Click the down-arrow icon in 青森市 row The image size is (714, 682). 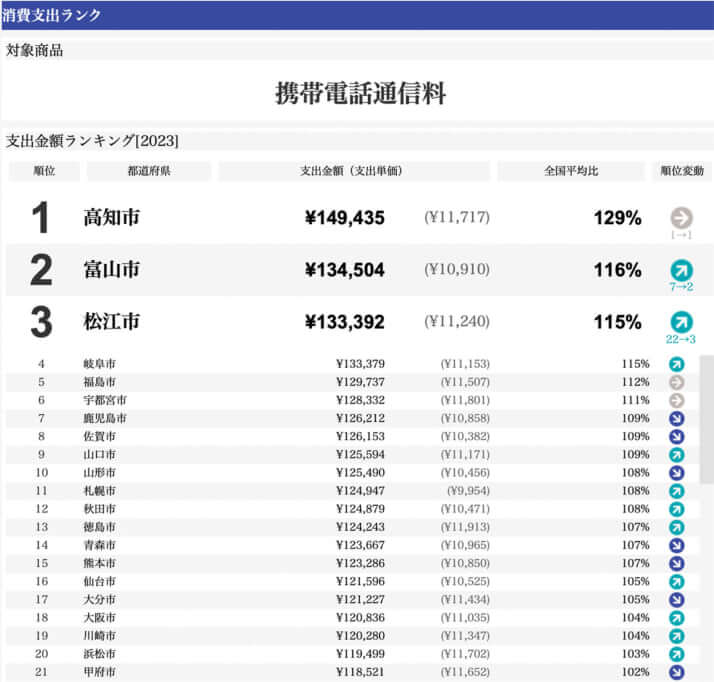coord(676,545)
